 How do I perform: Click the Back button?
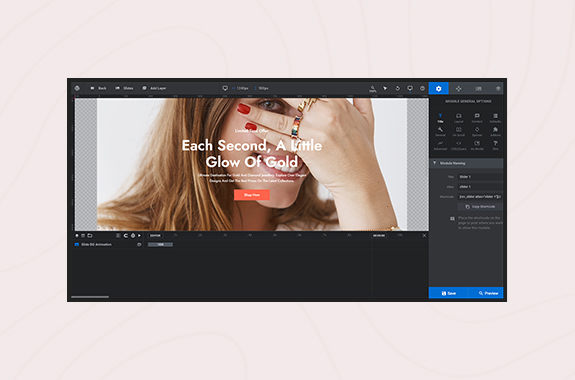tap(98, 88)
